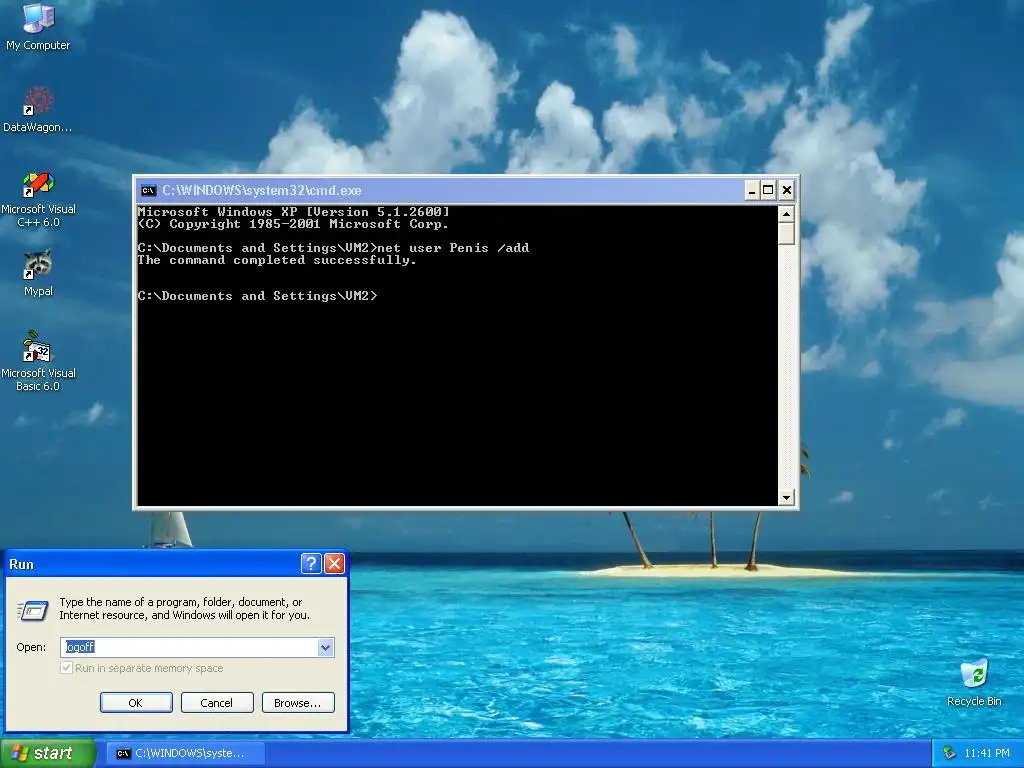Click the cmd window scrollbar thumb
This screenshot has height=768, width=1024.
click(x=786, y=234)
